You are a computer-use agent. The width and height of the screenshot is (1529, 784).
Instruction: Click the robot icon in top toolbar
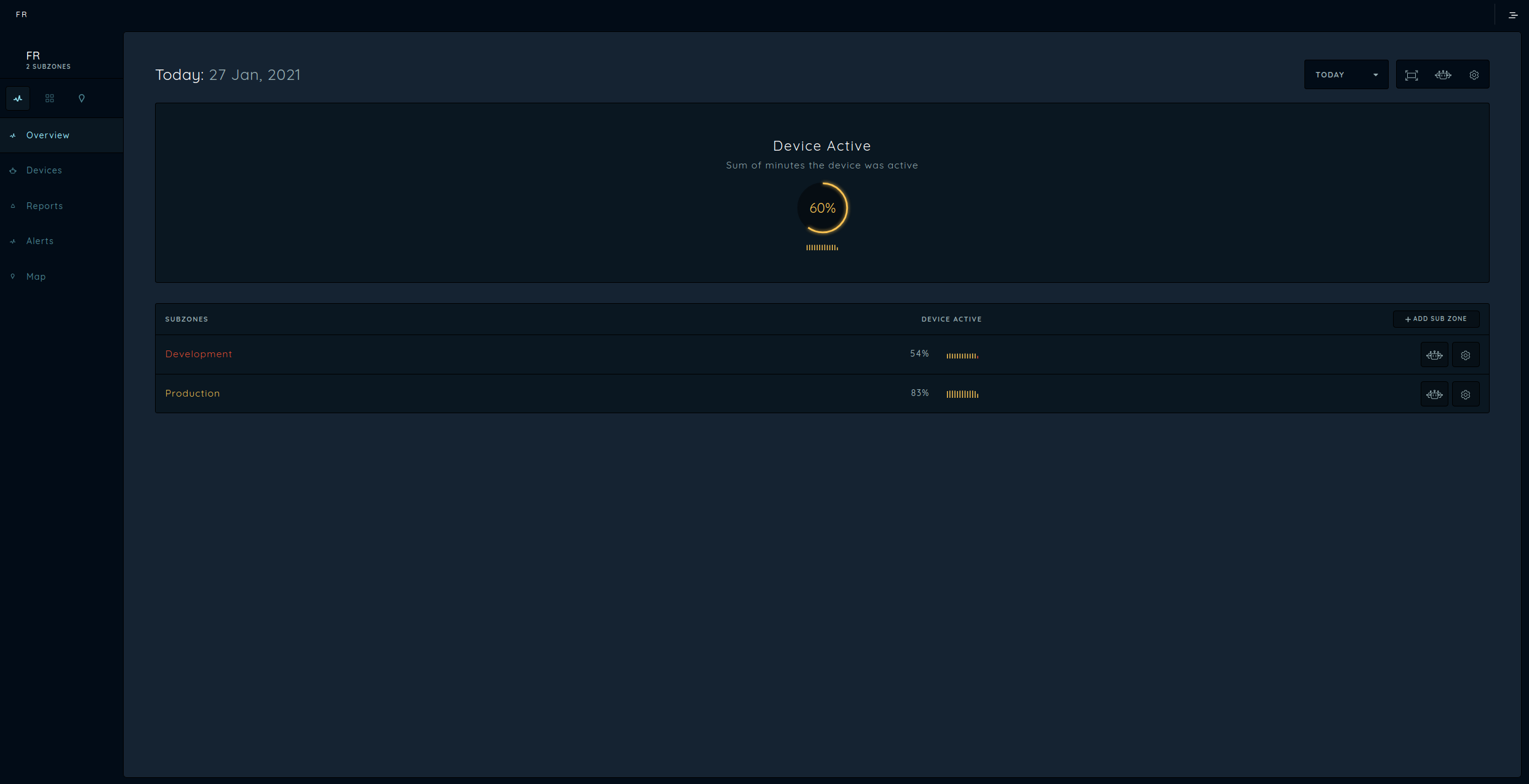click(x=1443, y=75)
